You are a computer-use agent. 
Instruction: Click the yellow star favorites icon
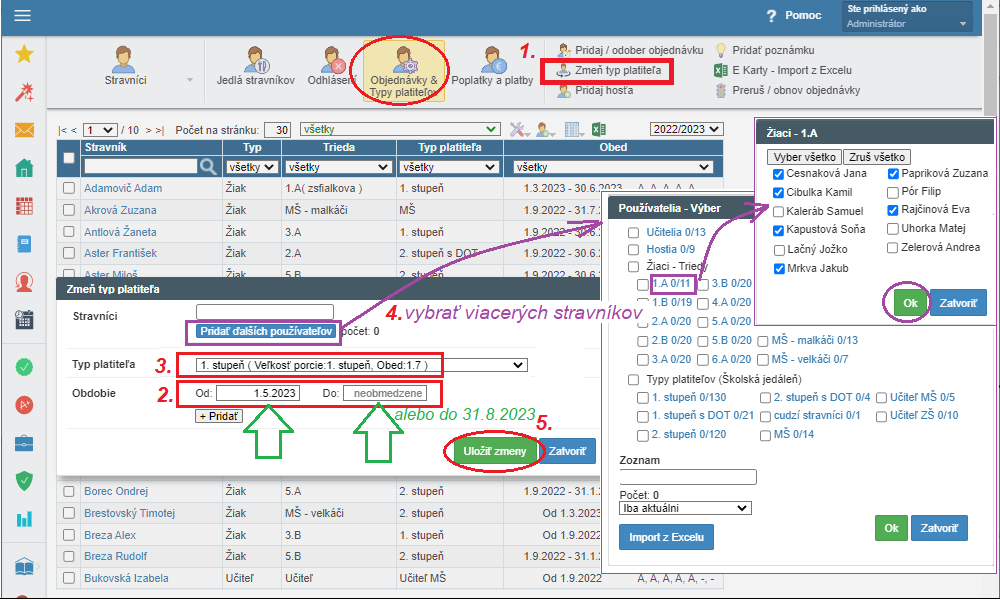pyautogui.click(x=24, y=54)
